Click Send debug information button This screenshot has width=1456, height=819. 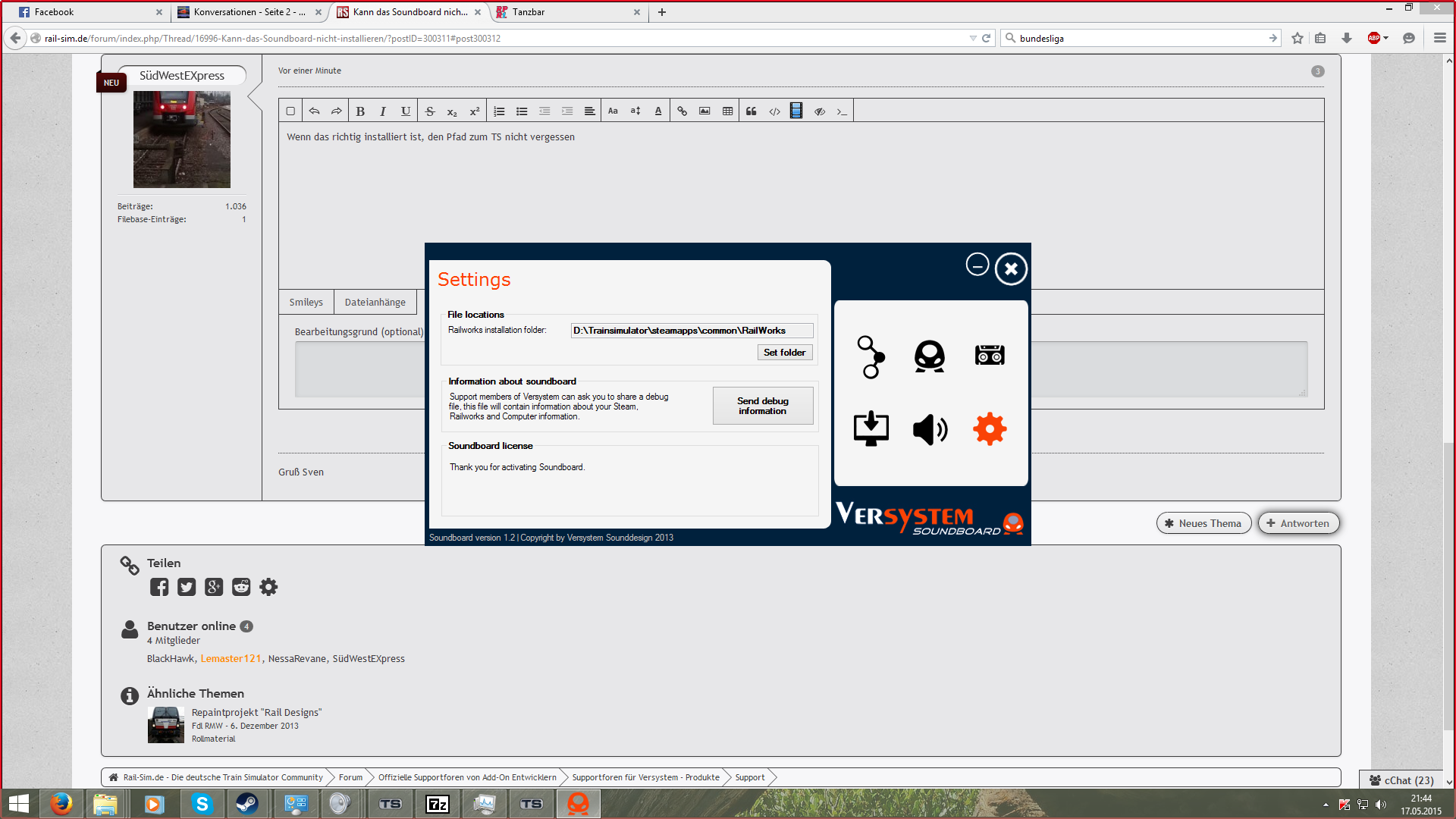coord(762,406)
